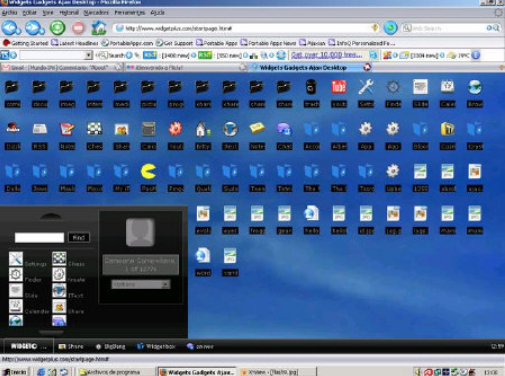Screen dimensions: 505x376
Task: Open the Options dropdown under user avatar
Action: coord(141,284)
